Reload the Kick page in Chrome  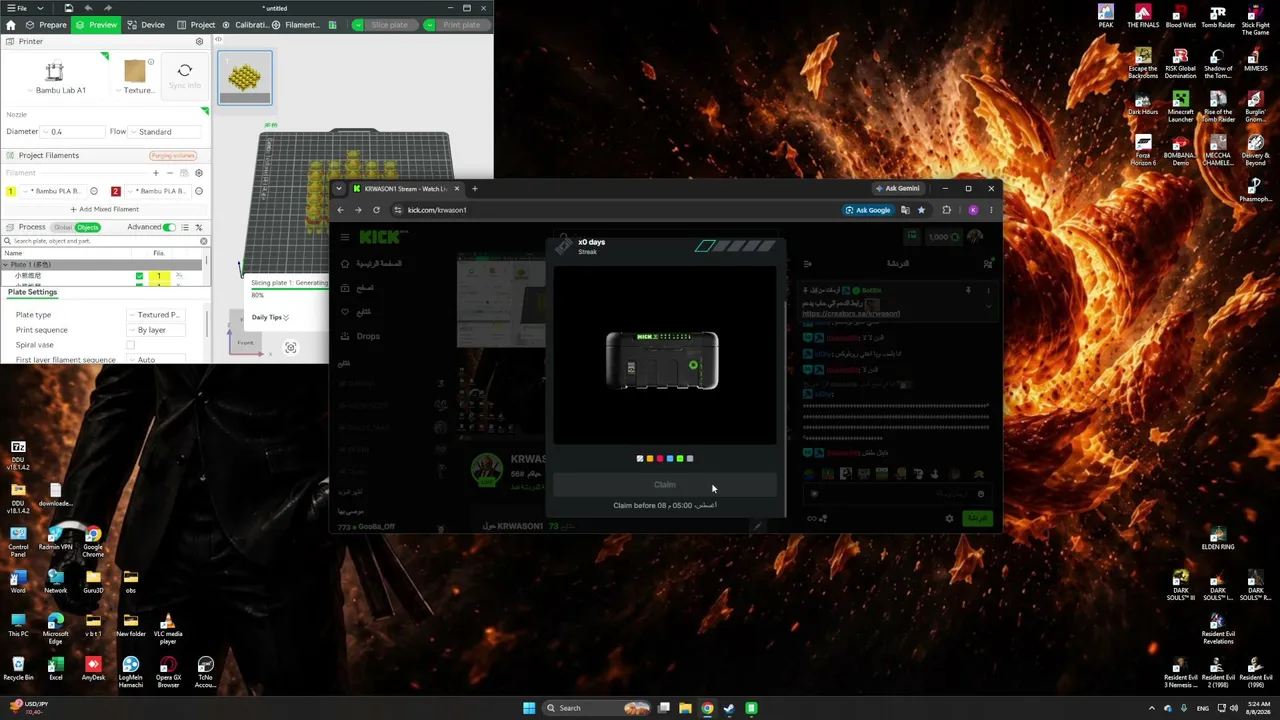376,210
